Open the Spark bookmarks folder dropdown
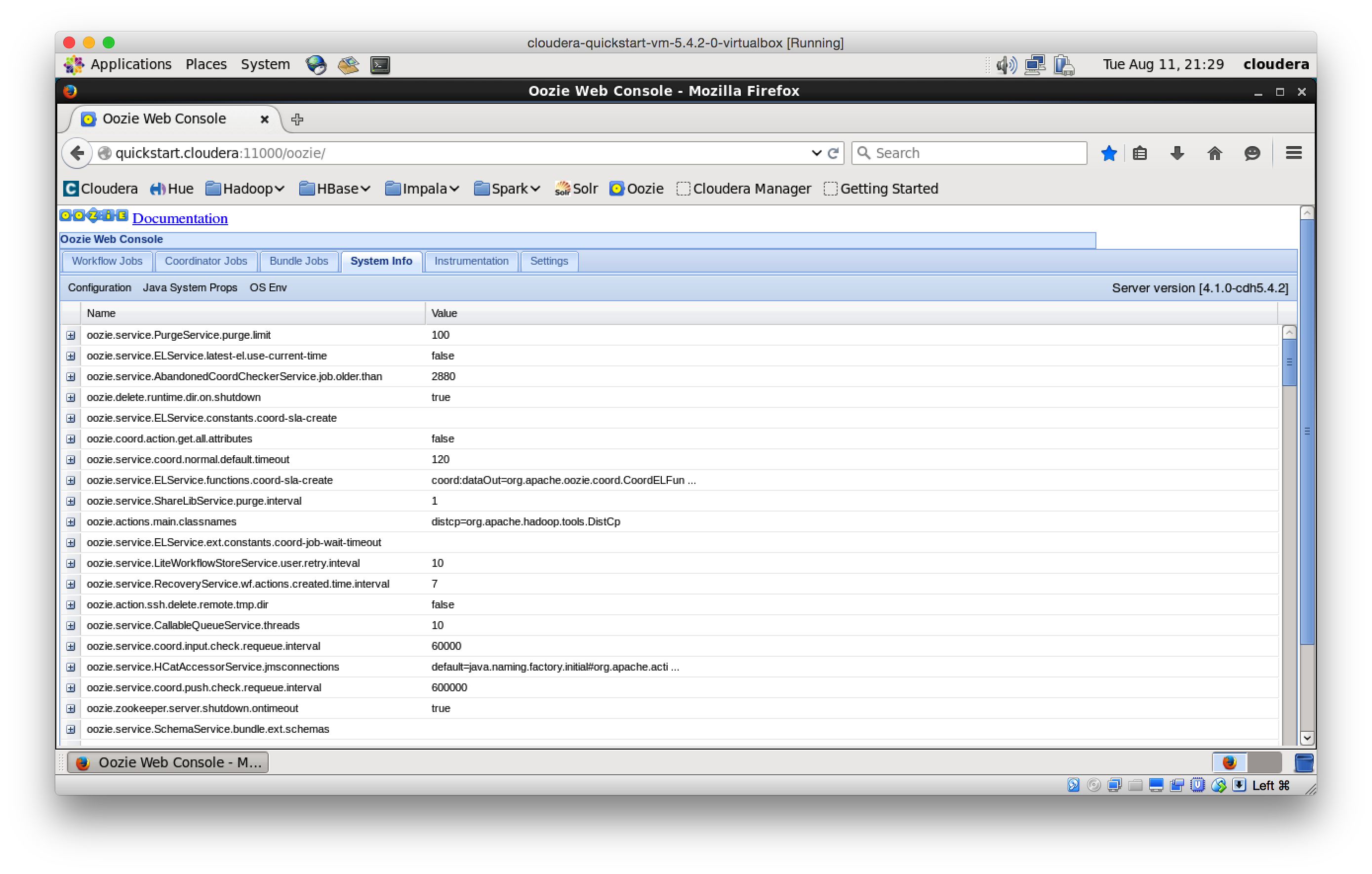The image size is (1372, 874). tap(507, 189)
